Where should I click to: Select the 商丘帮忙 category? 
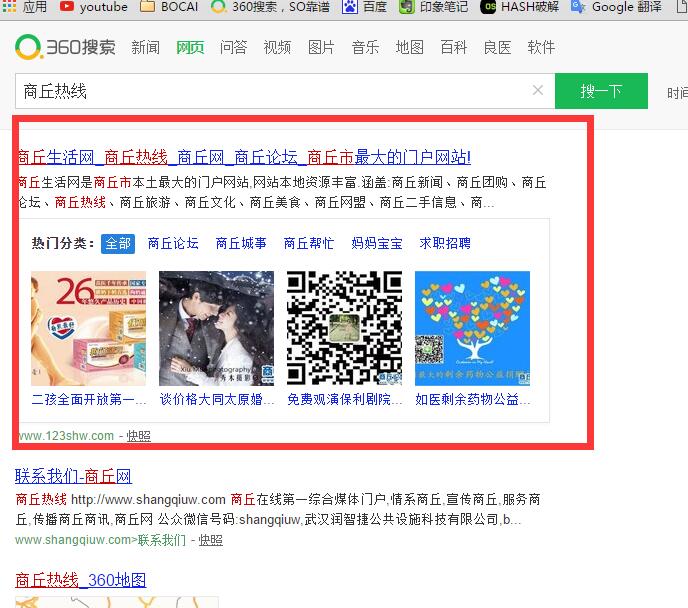(x=308, y=243)
